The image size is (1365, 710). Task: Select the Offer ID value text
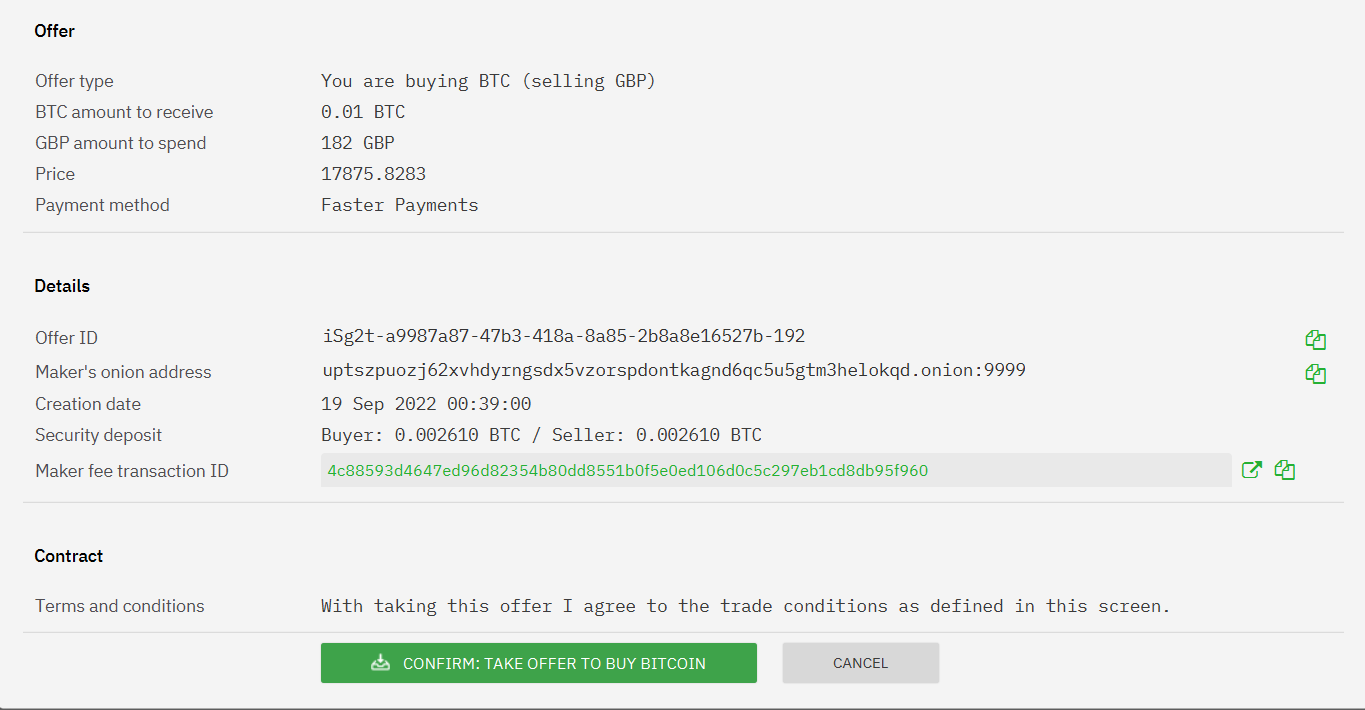point(562,336)
